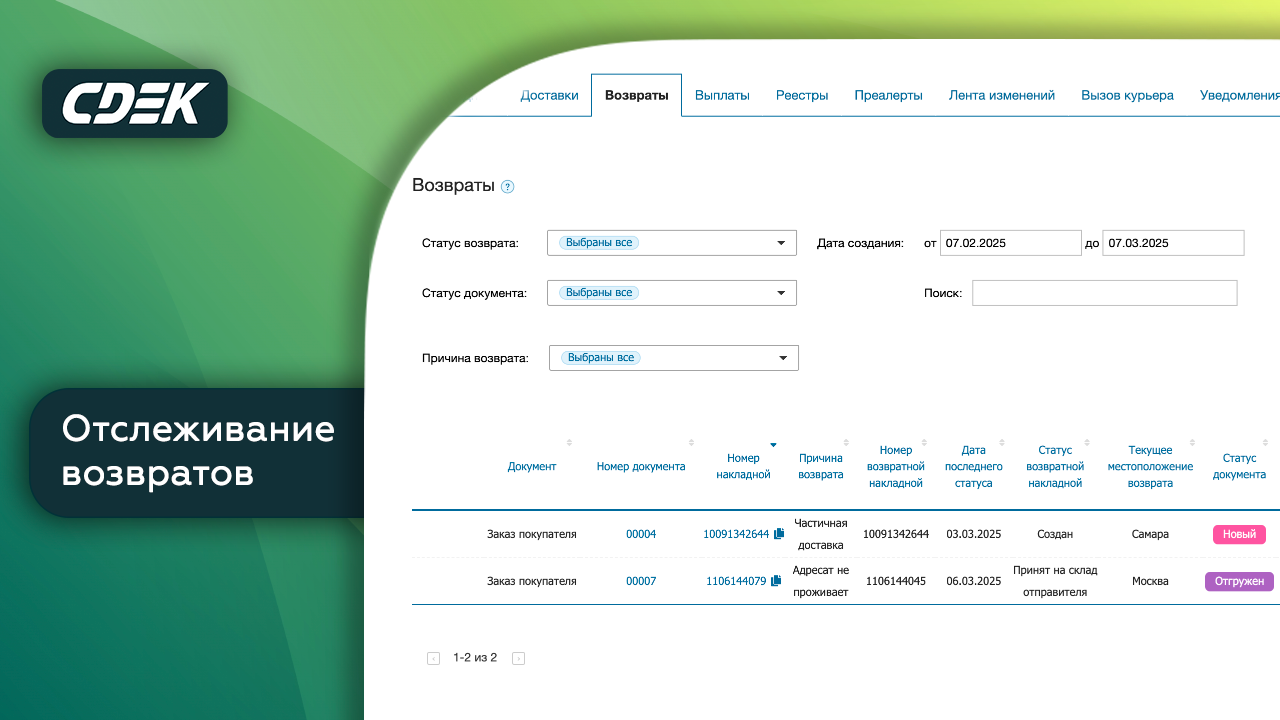Sort by Номер накладной column arrow
Viewport: 1280px width, 720px height.
(772, 444)
